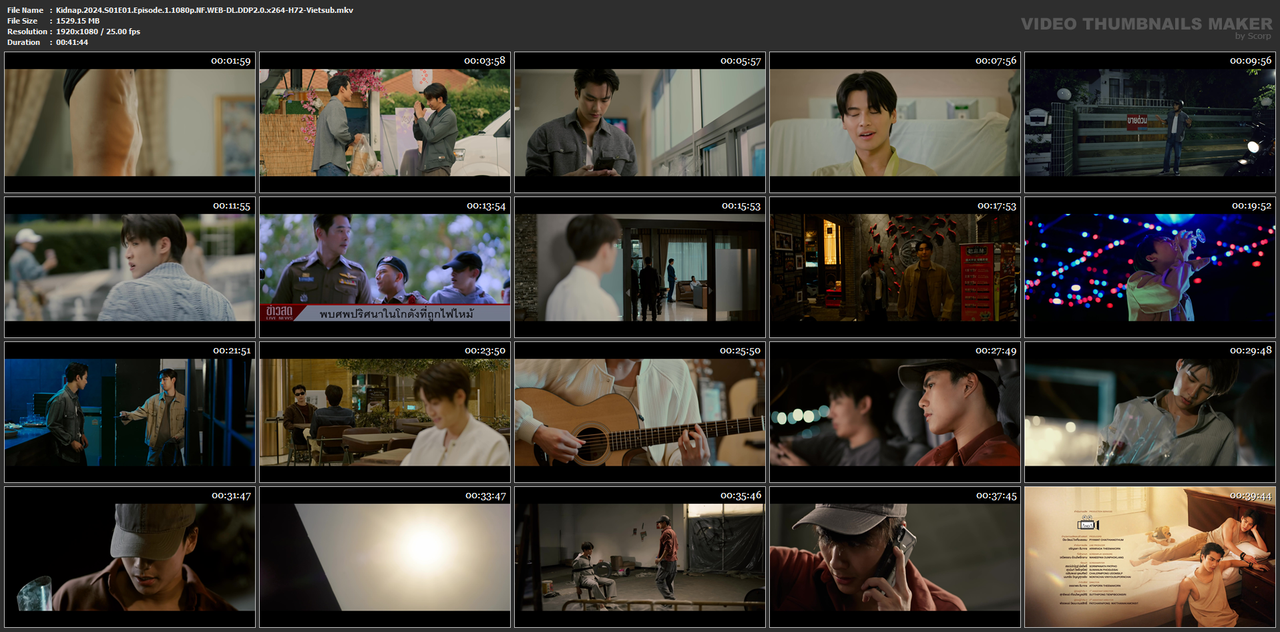Select the bright light thumbnail at 00:33:47
1280x632 pixels.
385,557
